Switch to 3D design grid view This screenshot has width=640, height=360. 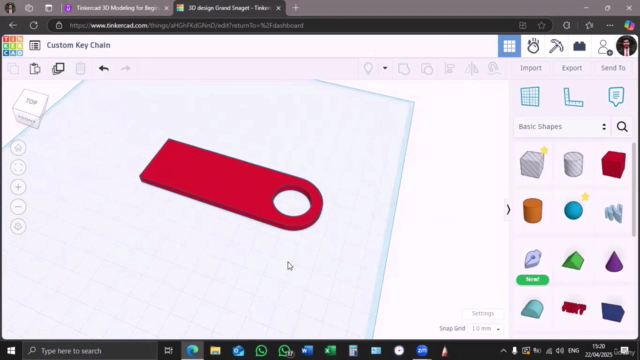(x=509, y=46)
